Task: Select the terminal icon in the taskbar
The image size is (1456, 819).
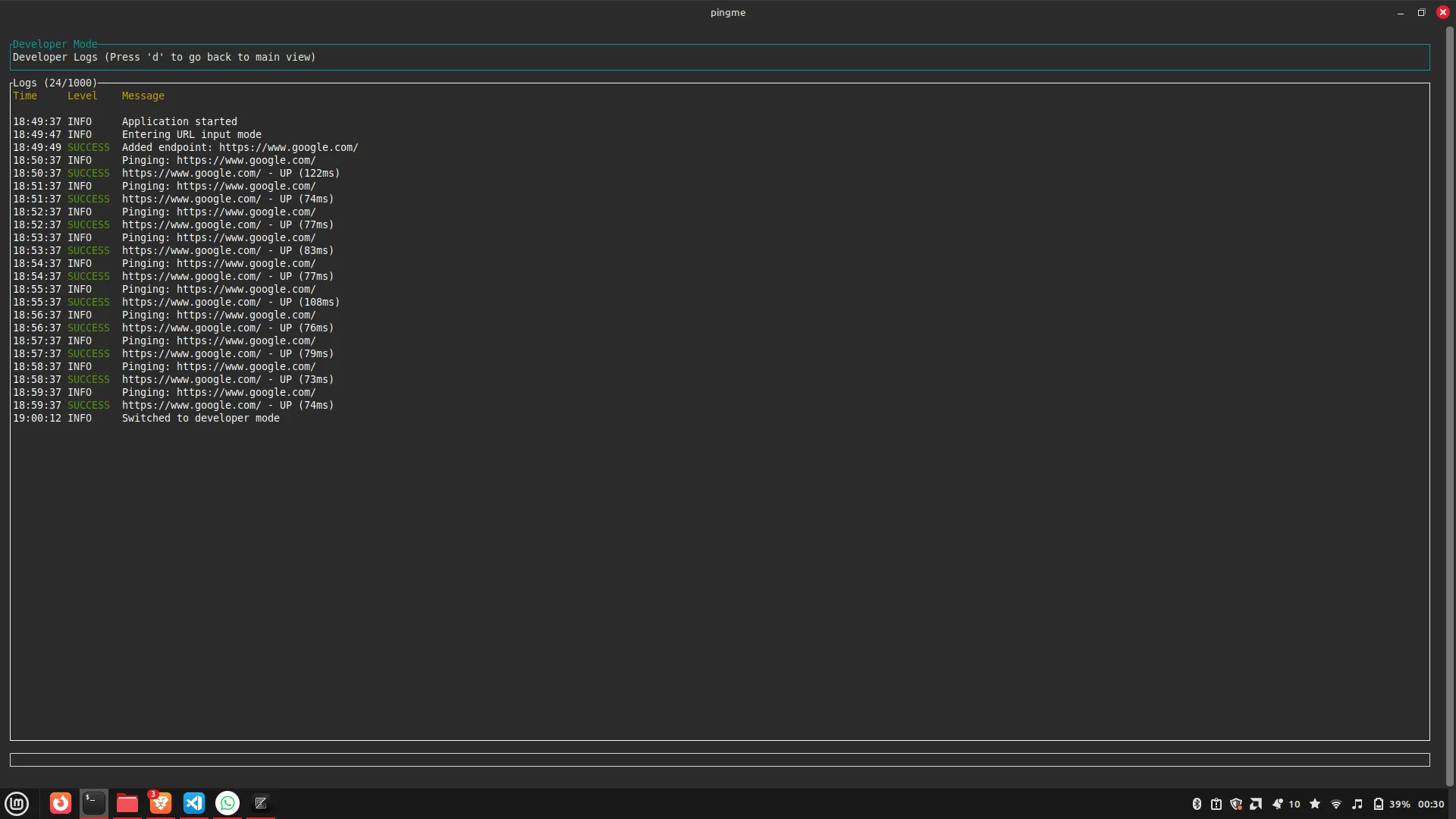Action: pyautogui.click(x=94, y=803)
